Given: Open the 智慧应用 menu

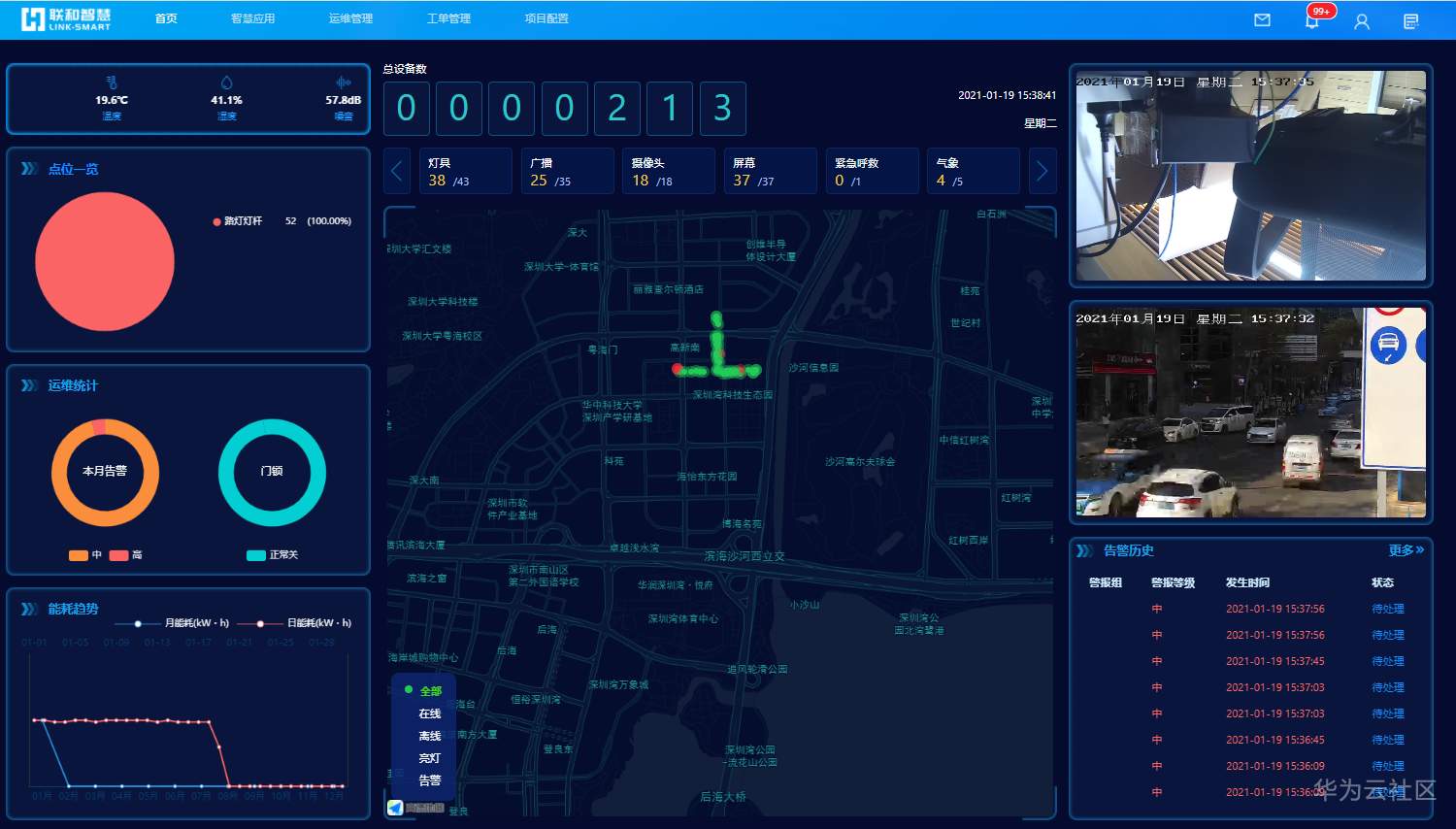Looking at the screenshot, I should (x=252, y=18).
